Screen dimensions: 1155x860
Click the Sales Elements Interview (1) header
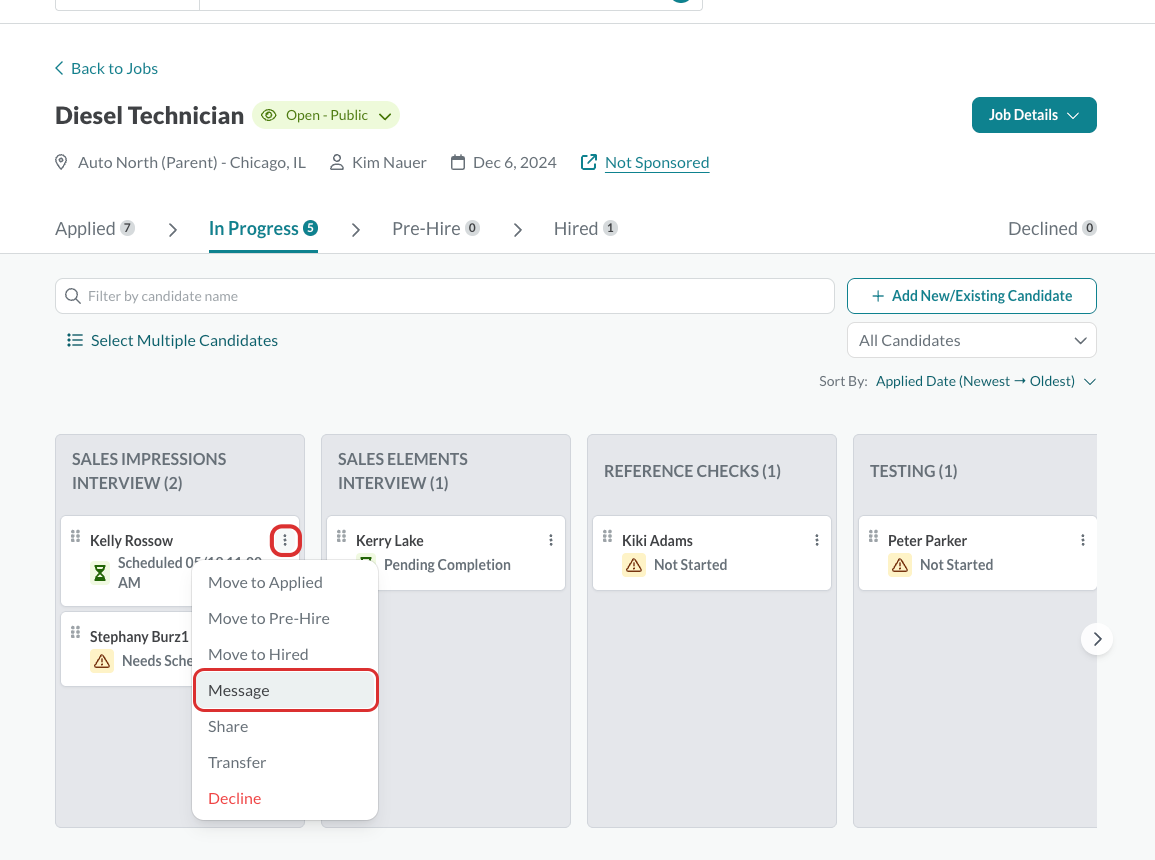[x=403, y=471]
